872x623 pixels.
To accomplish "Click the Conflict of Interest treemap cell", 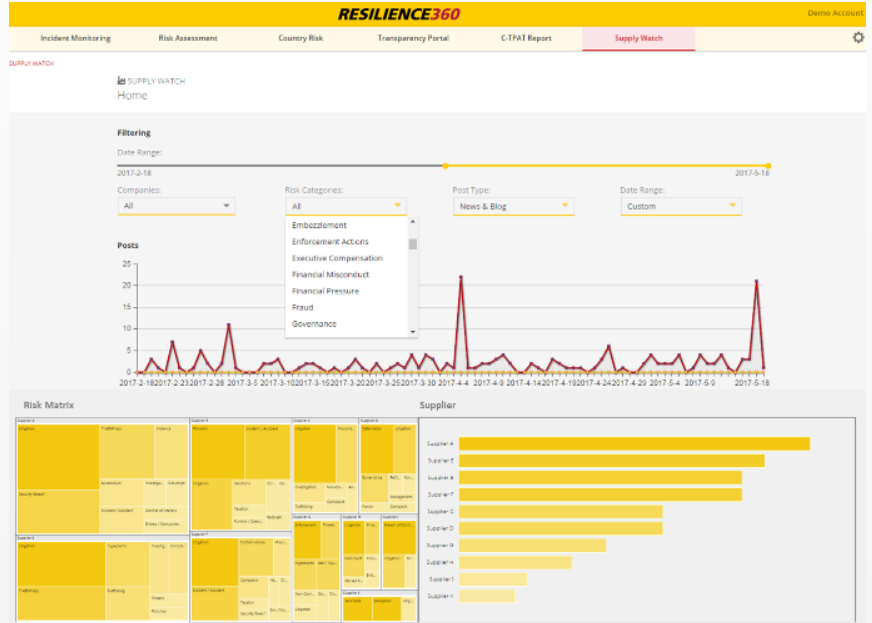I will (165, 513).
